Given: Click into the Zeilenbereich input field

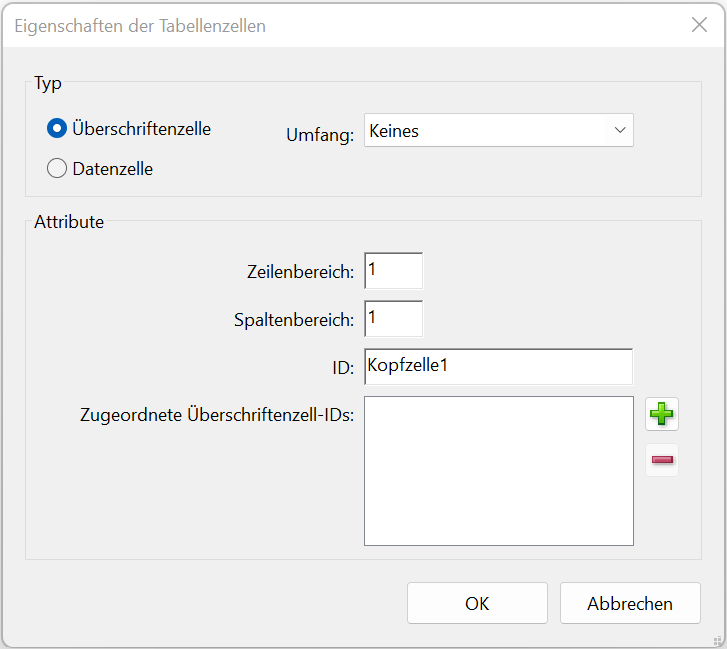Looking at the screenshot, I should (x=393, y=271).
